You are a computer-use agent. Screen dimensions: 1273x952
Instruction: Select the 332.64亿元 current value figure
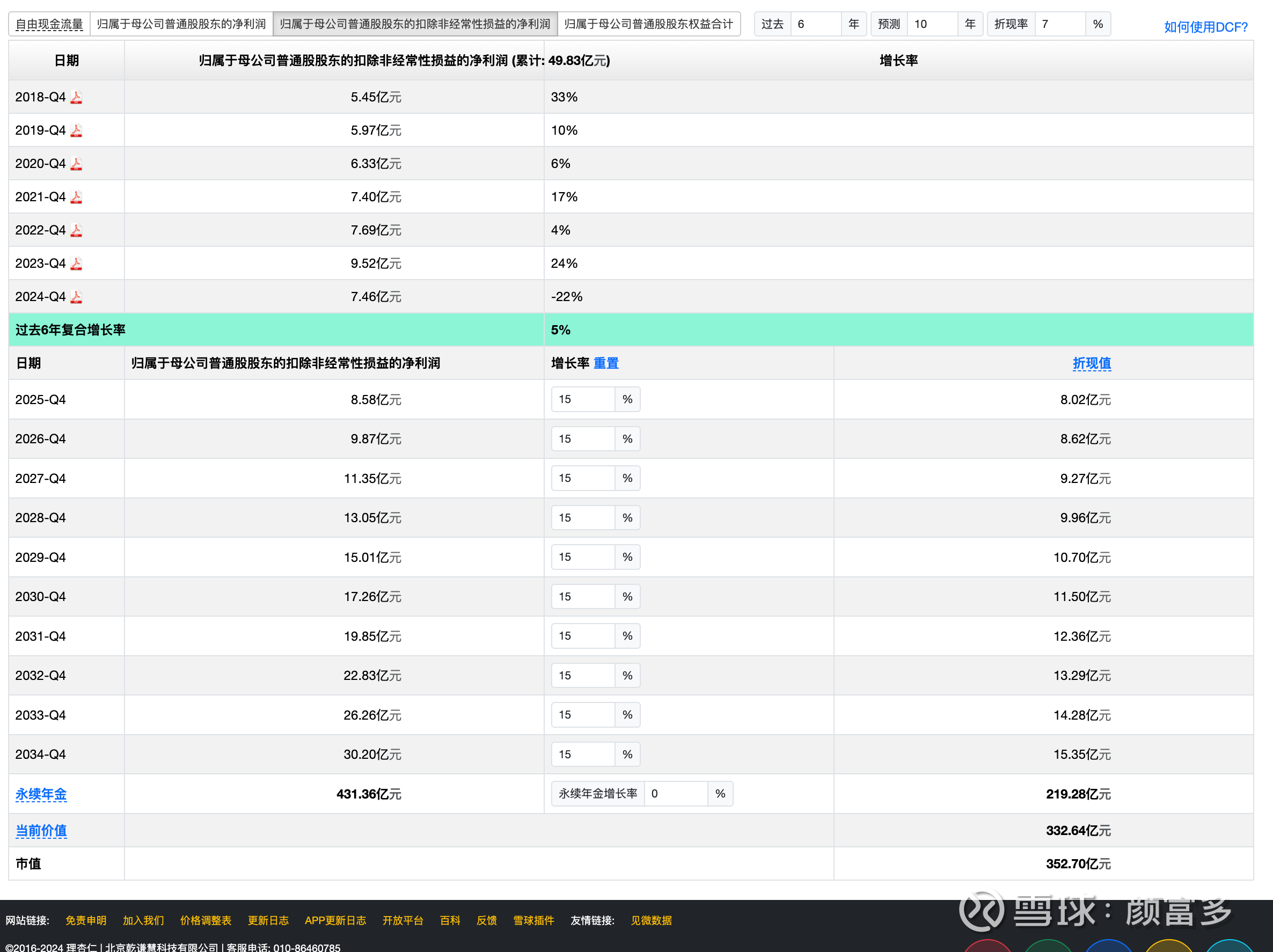pos(1079,831)
